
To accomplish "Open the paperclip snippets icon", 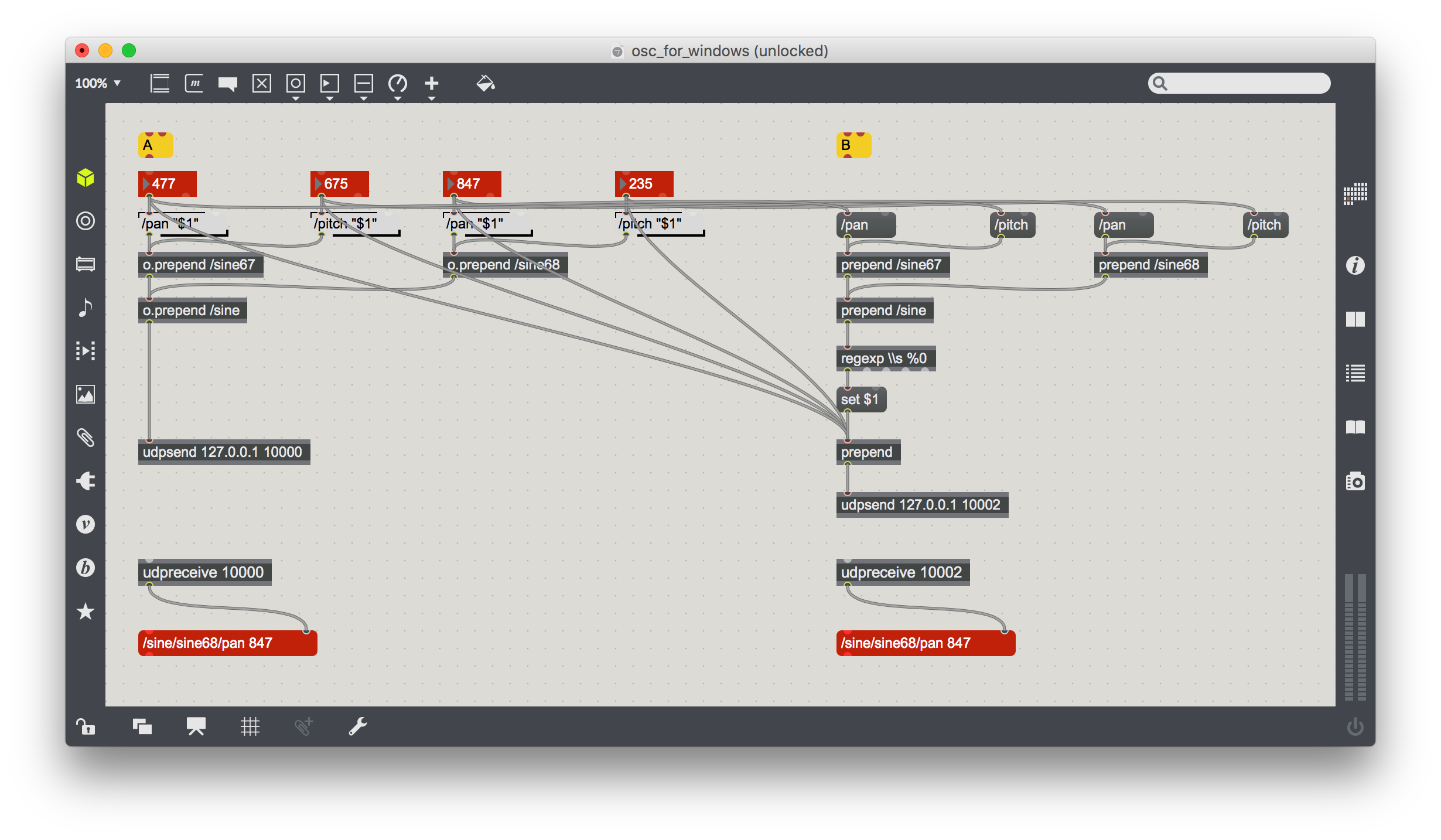I will coord(86,438).
